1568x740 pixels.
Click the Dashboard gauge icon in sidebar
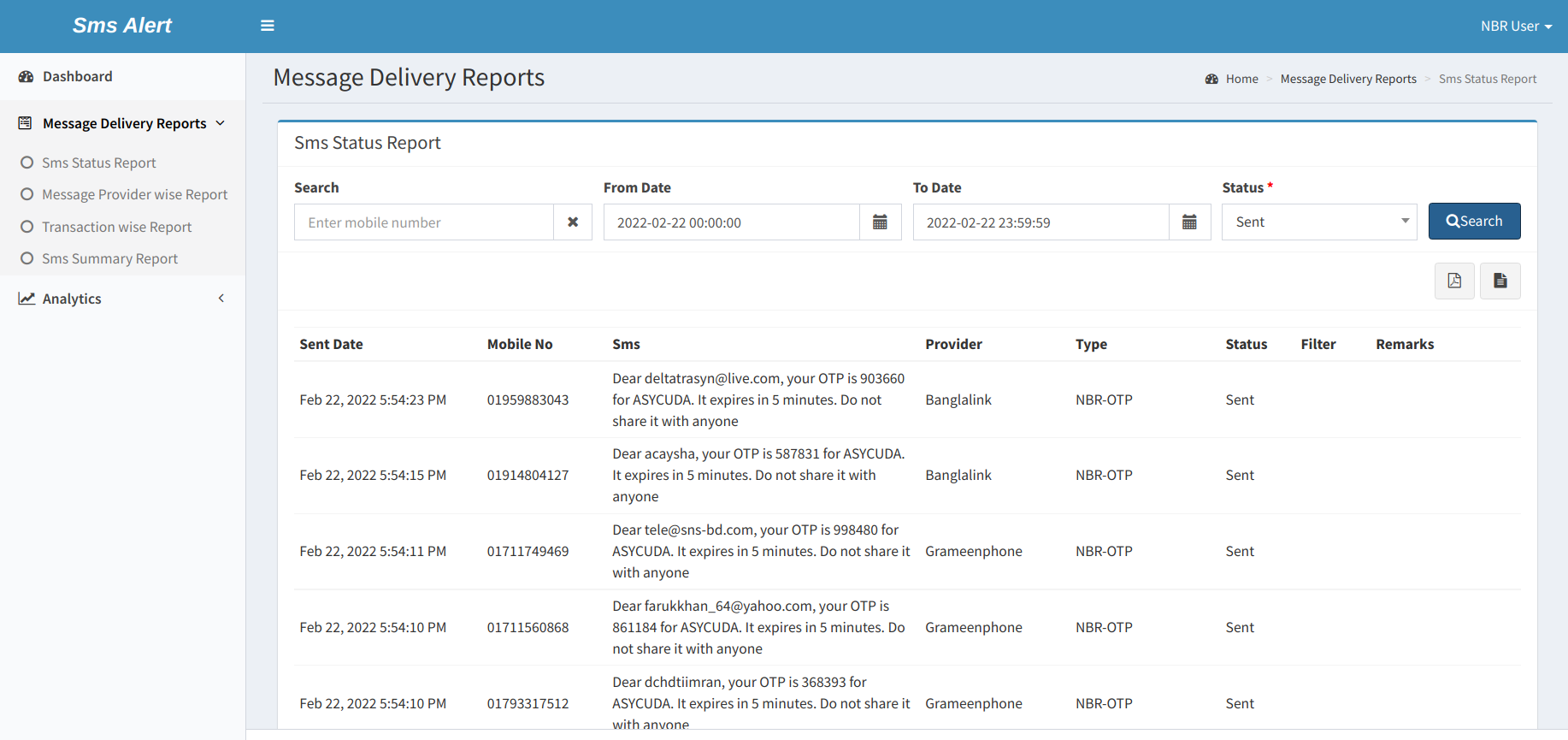pyautogui.click(x=26, y=76)
